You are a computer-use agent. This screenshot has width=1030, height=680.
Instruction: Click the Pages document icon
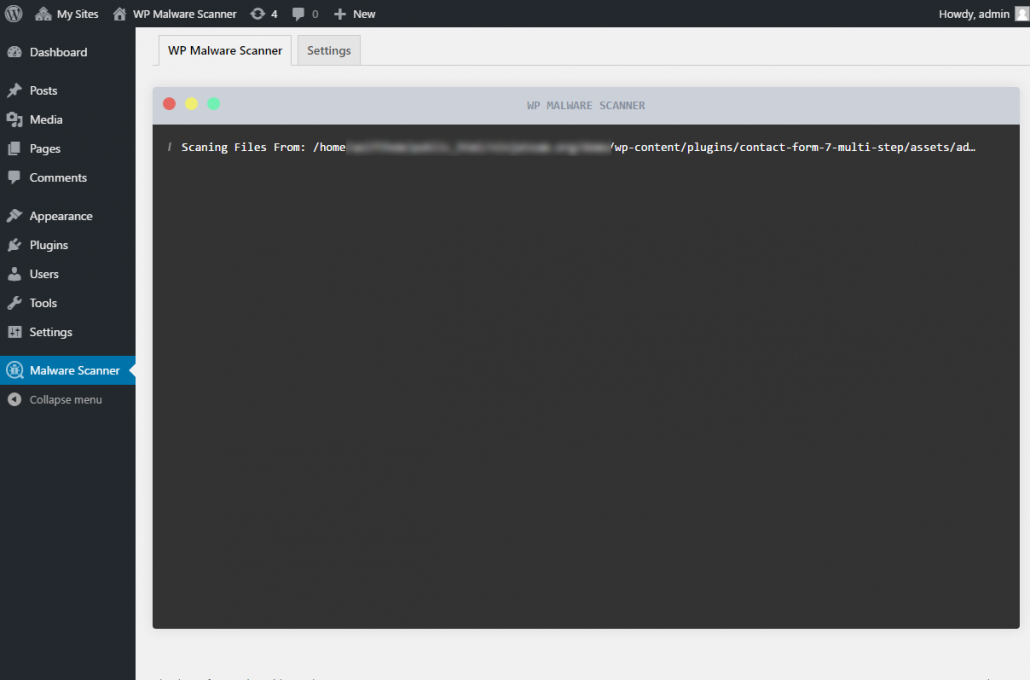pyautogui.click(x=14, y=148)
